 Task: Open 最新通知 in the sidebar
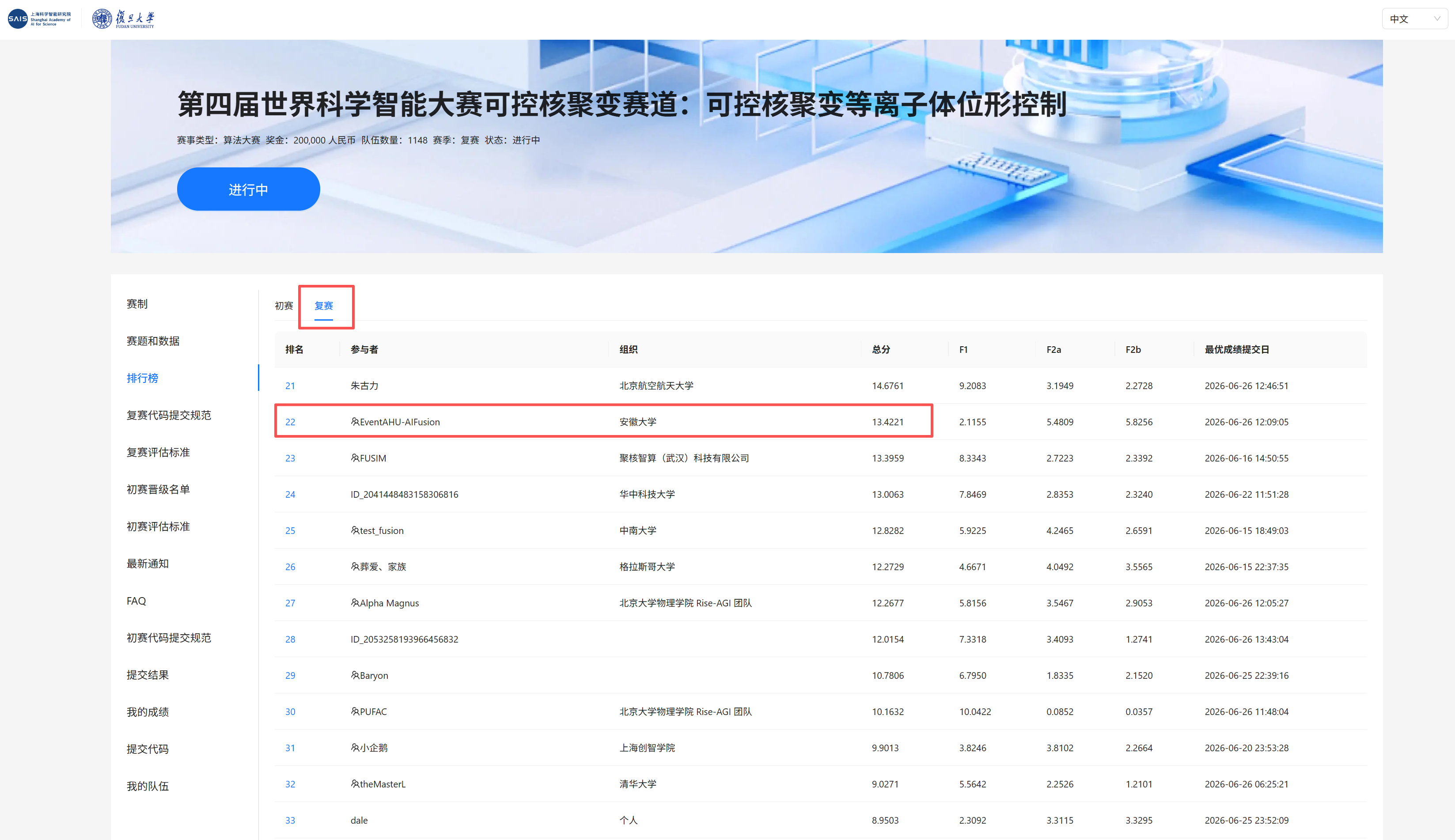click(x=147, y=564)
